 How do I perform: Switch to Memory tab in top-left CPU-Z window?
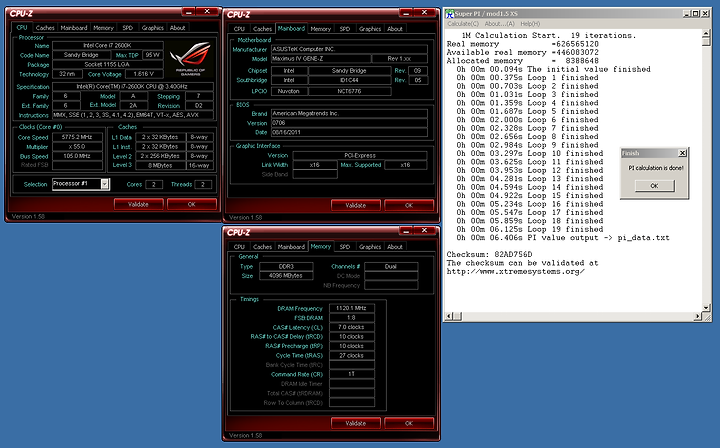[103, 28]
